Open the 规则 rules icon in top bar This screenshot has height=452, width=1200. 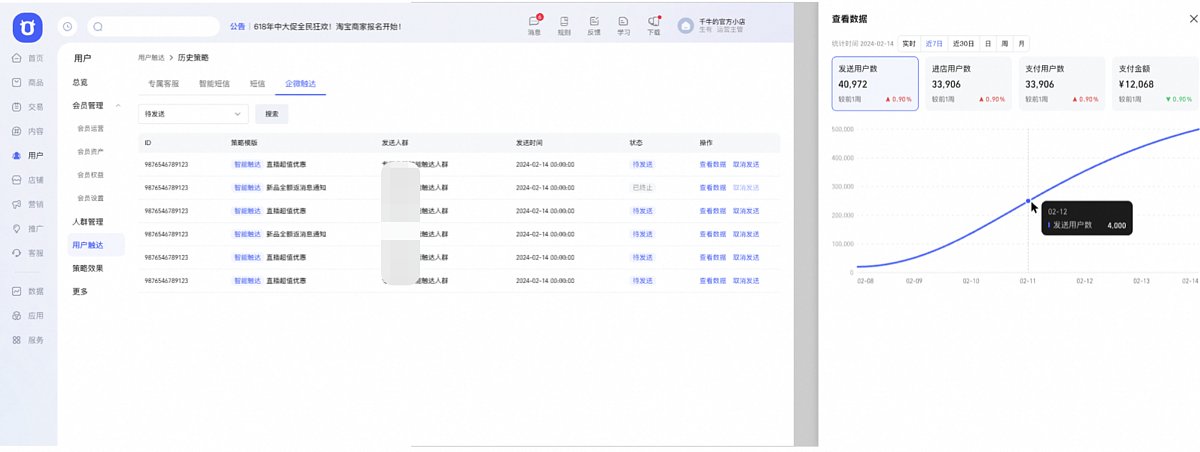pyautogui.click(x=564, y=25)
